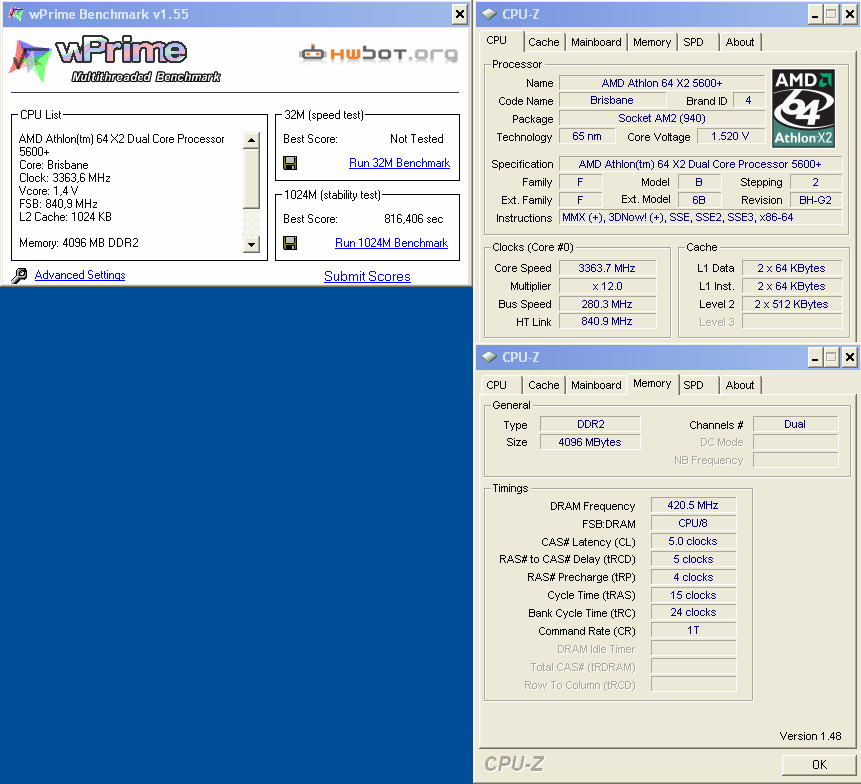Click the Version 1.48 label

point(810,736)
